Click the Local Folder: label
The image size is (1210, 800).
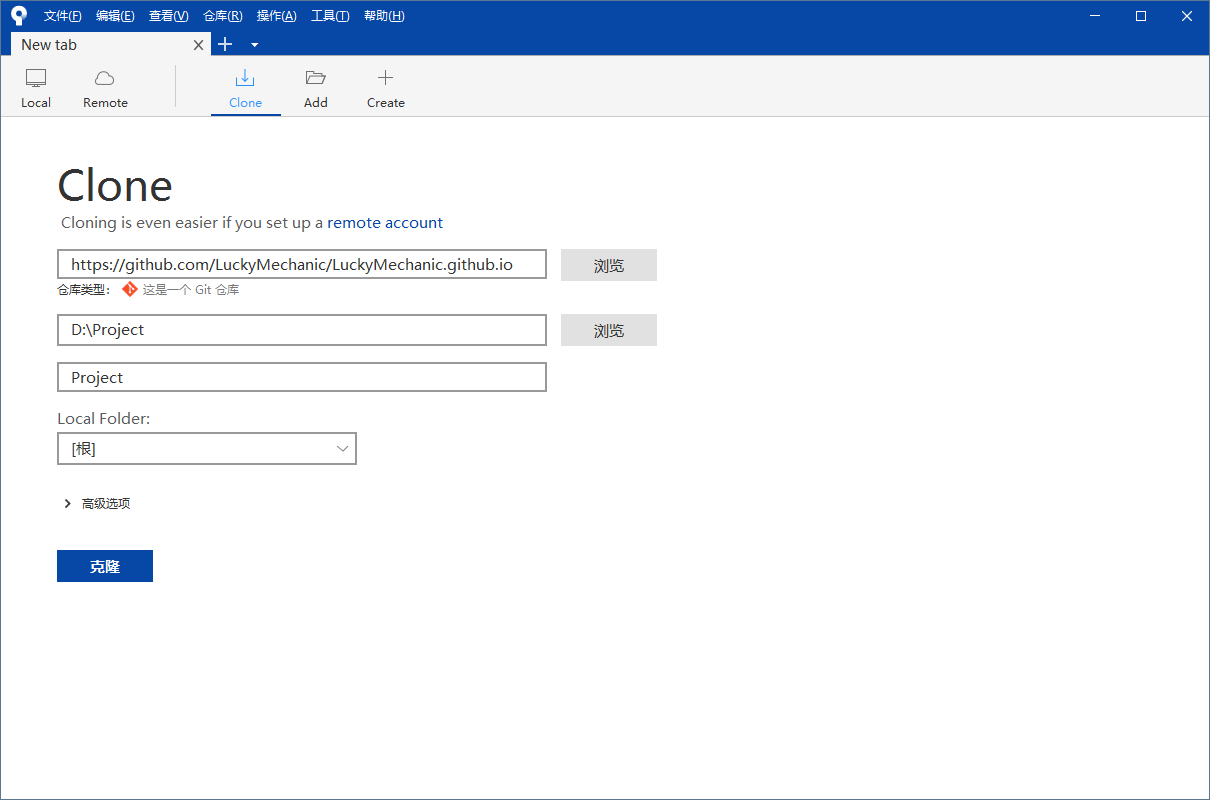104,418
